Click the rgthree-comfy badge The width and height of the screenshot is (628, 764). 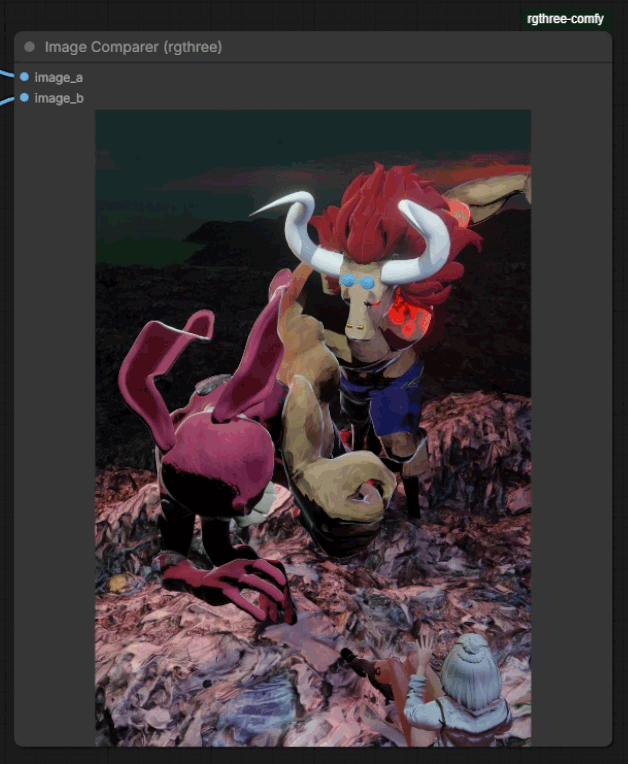point(565,18)
